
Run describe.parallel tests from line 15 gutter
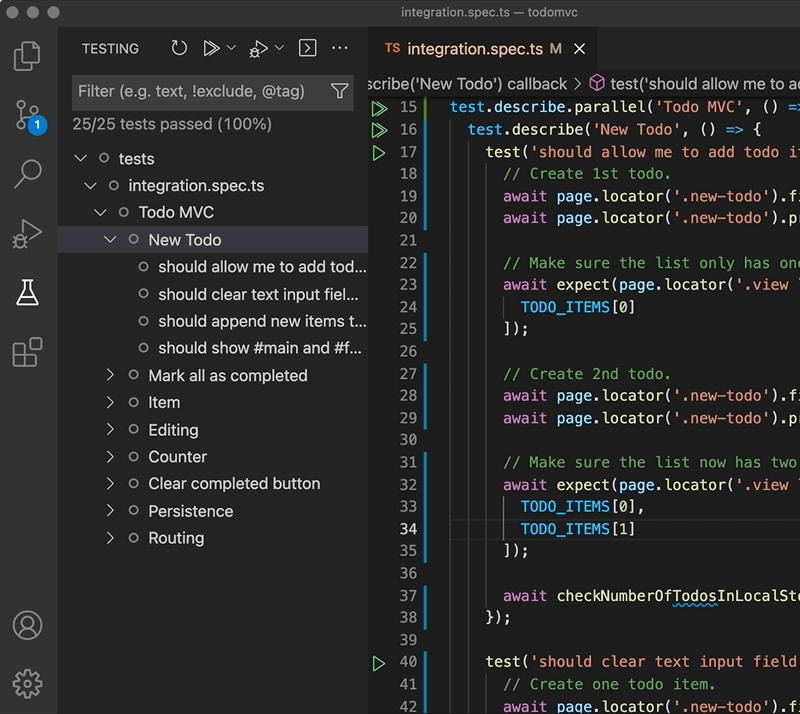pos(379,108)
